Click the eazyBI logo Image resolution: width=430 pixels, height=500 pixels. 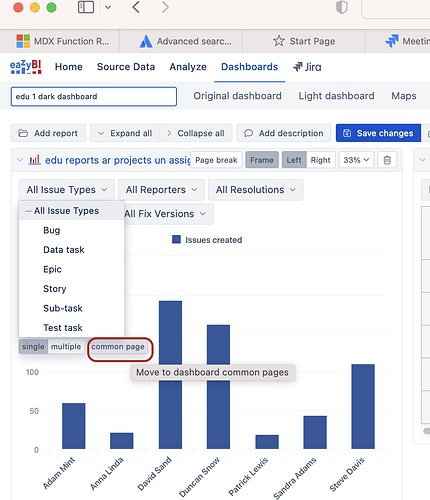pyautogui.click(x=26, y=67)
